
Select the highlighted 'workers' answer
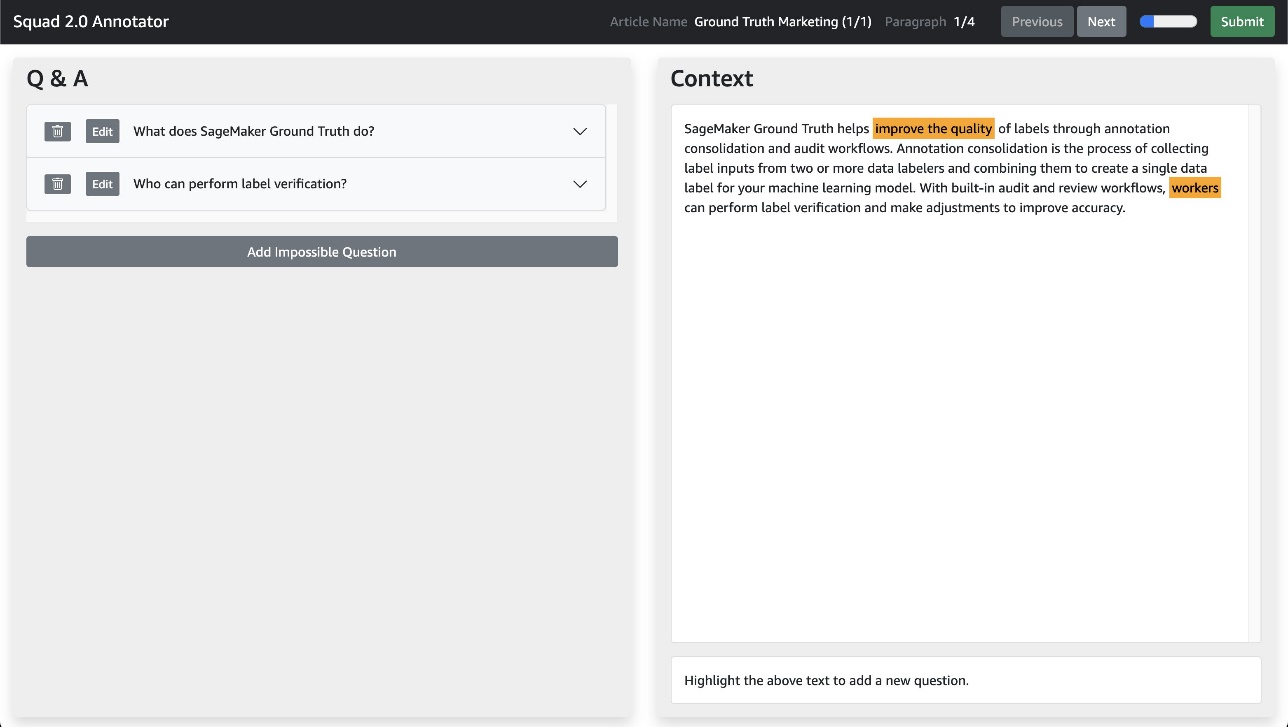1195,188
